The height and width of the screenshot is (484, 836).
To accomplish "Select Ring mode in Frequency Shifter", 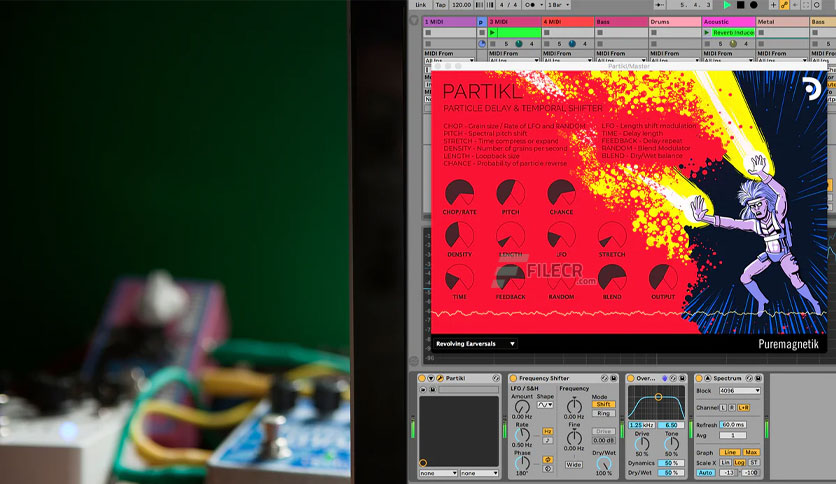I will [x=604, y=413].
